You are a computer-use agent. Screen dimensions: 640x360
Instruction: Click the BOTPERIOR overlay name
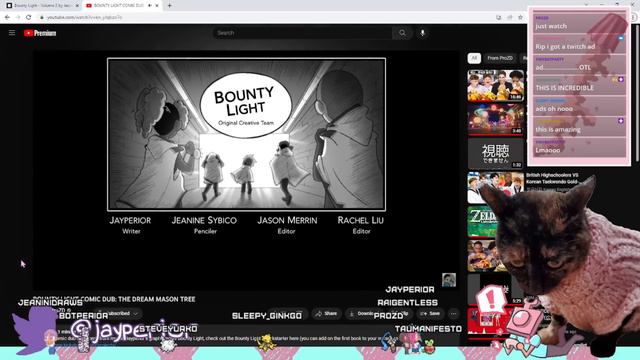[84, 316]
